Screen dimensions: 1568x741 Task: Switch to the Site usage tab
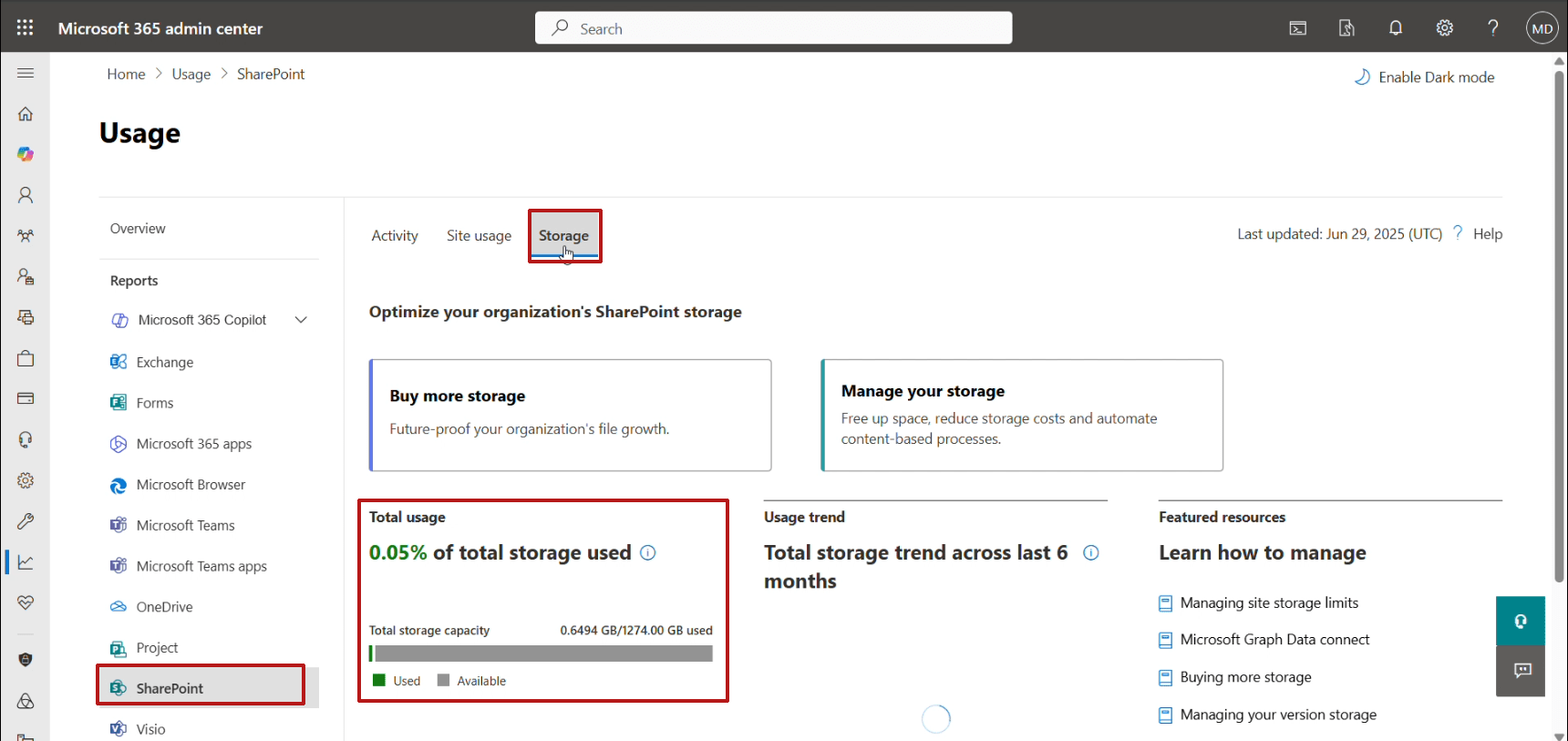tap(479, 236)
